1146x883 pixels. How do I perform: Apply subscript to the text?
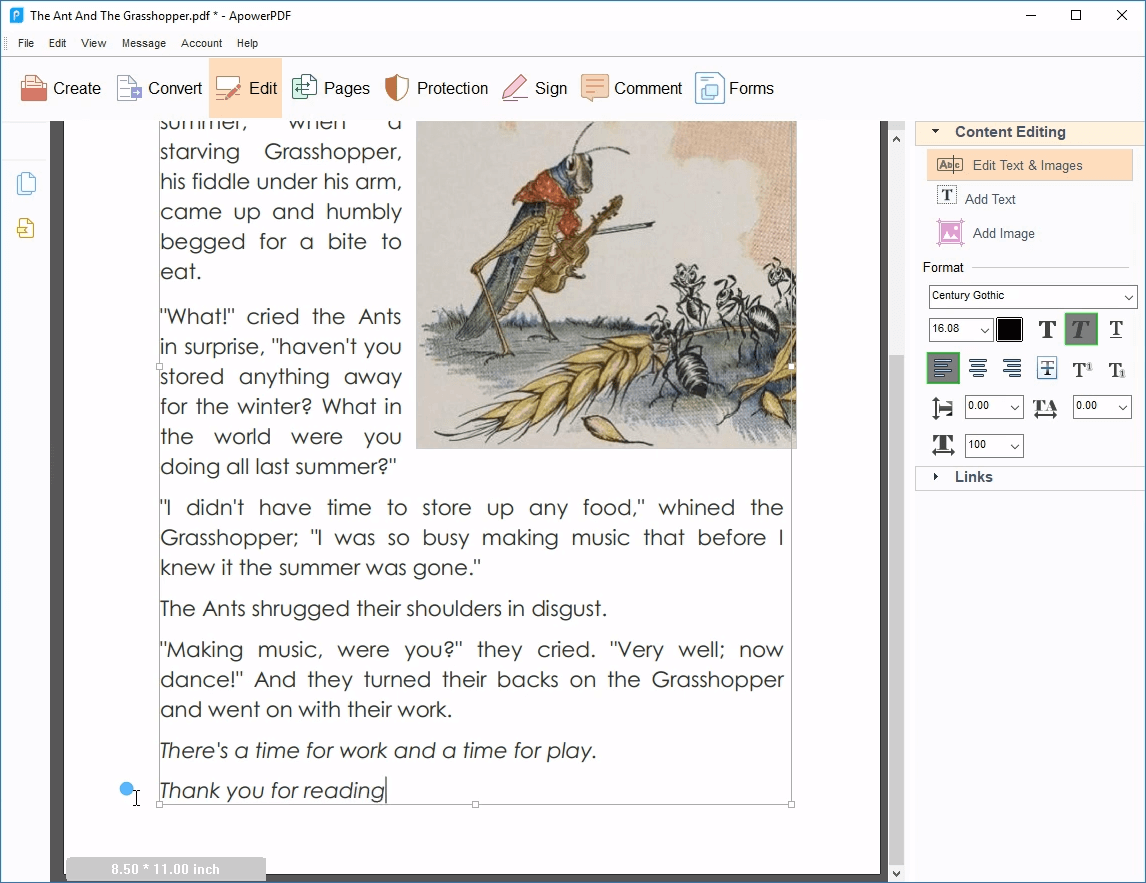(1117, 368)
